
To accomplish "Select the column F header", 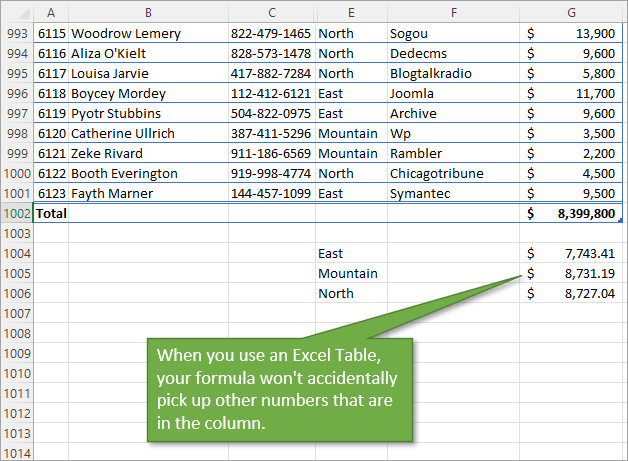I will point(453,11).
